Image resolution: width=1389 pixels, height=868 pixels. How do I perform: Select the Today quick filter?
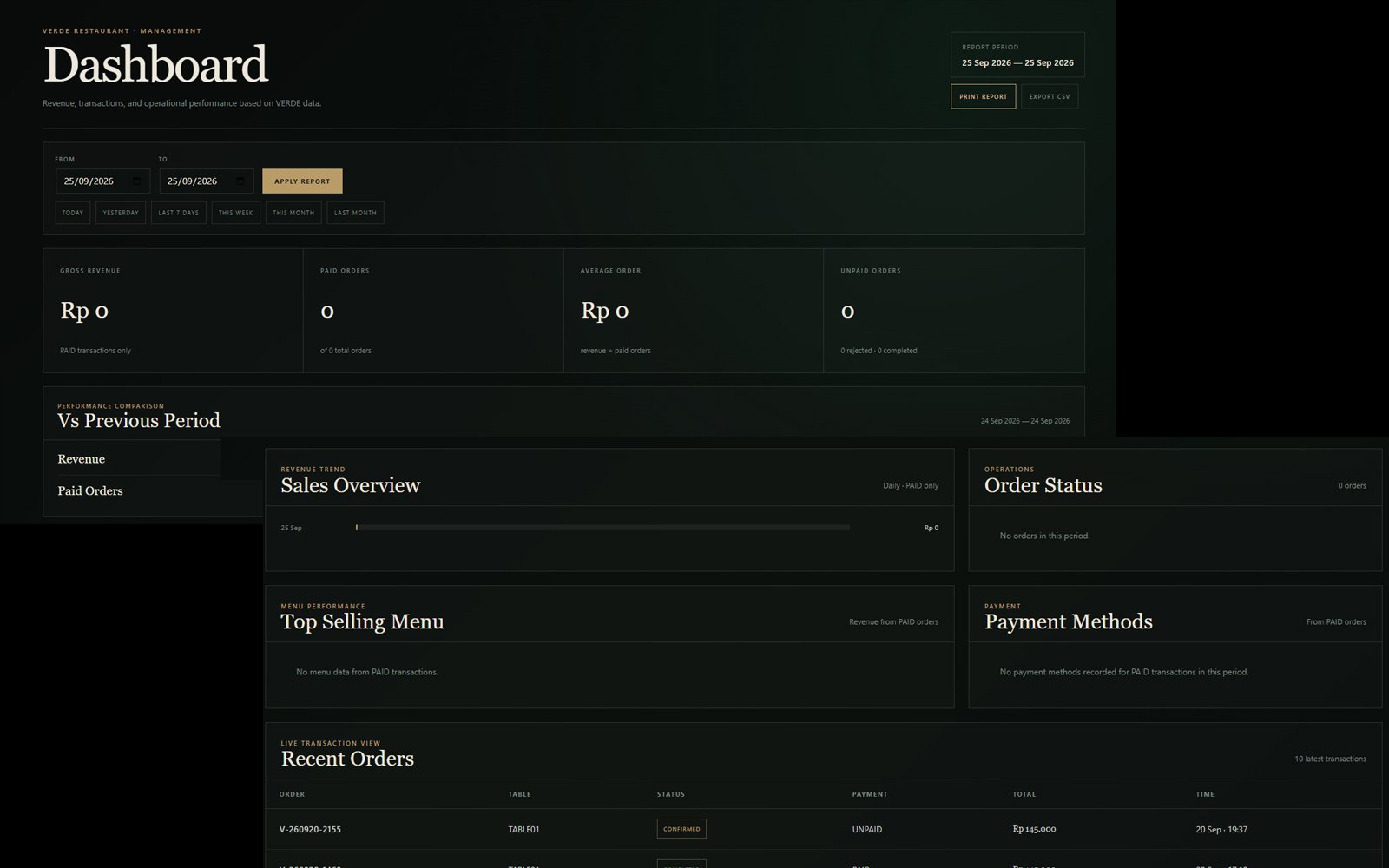pos(73,213)
